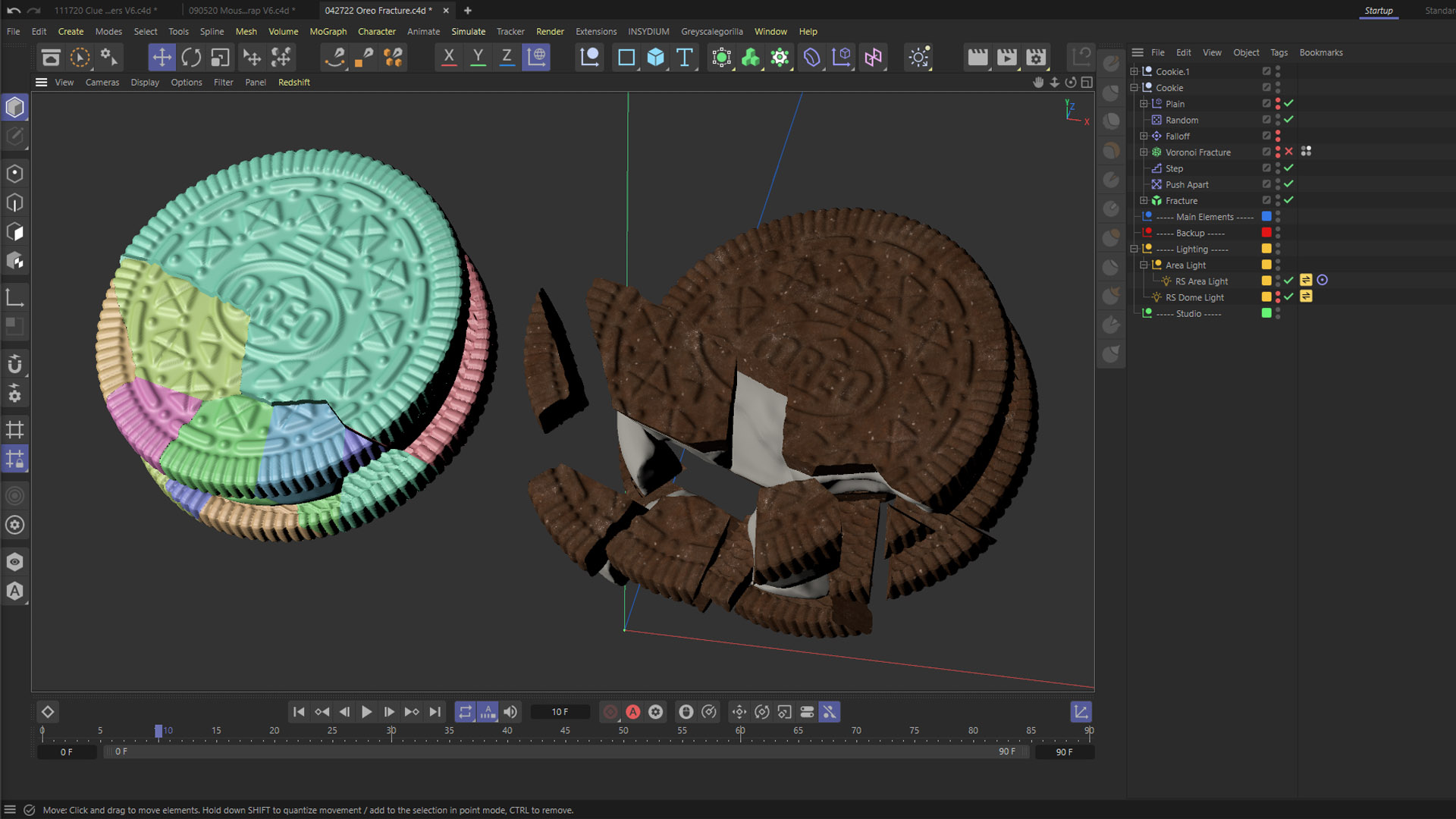Click the current frame field 10 F
1456x819 pixels.
tap(560, 712)
